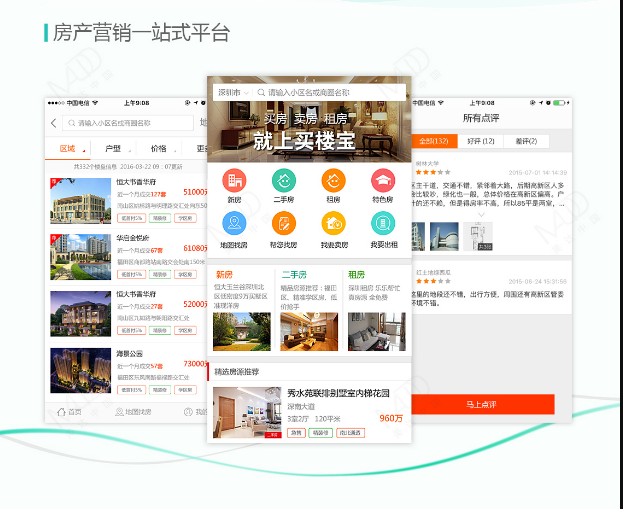Launch 地图找房 map search icon
This screenshot has height=509, width=623.
[235, 226]
